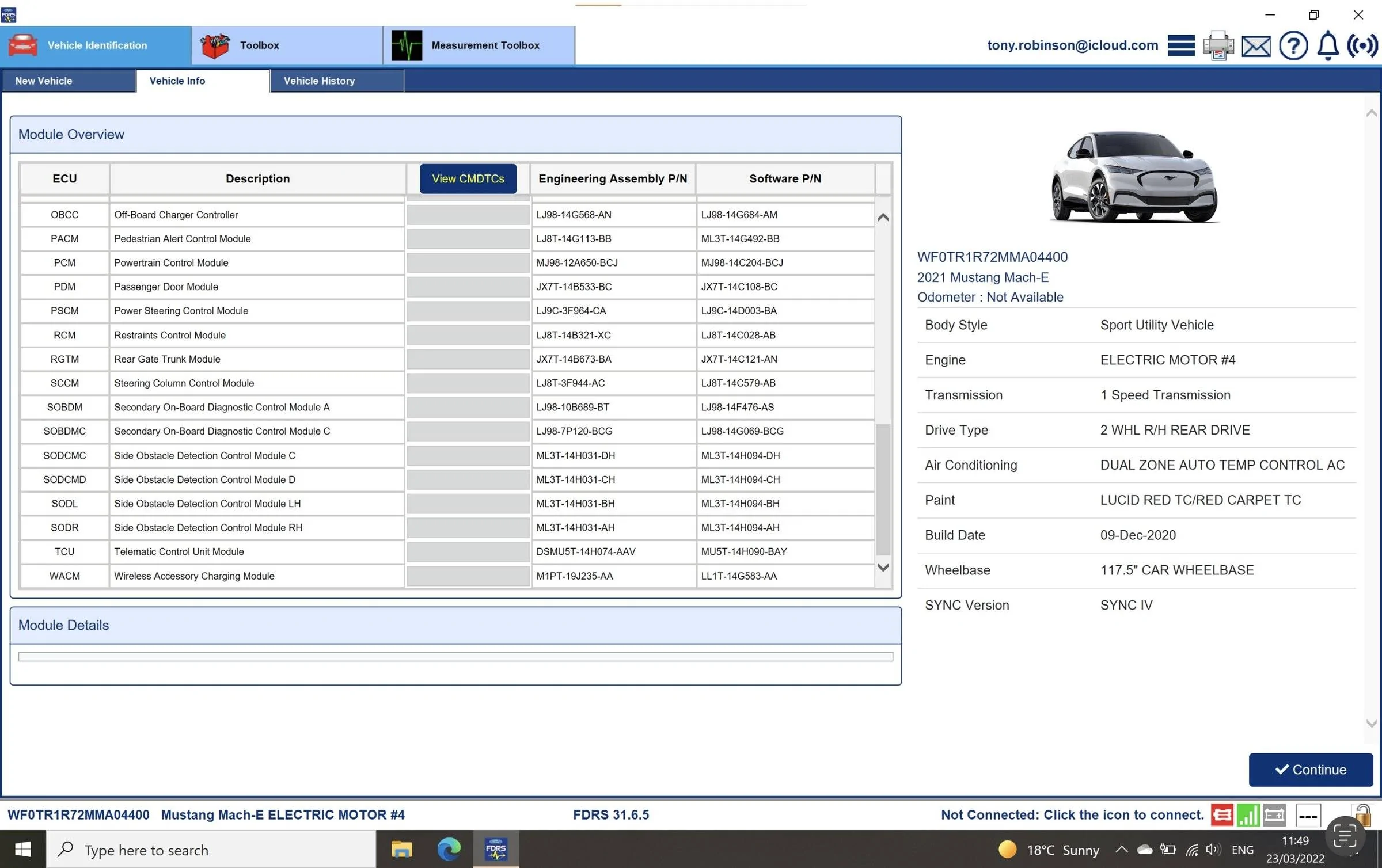Select the PSCM ECU row
The height and width of the screenshot is (868, 1382).
[447, 311]
